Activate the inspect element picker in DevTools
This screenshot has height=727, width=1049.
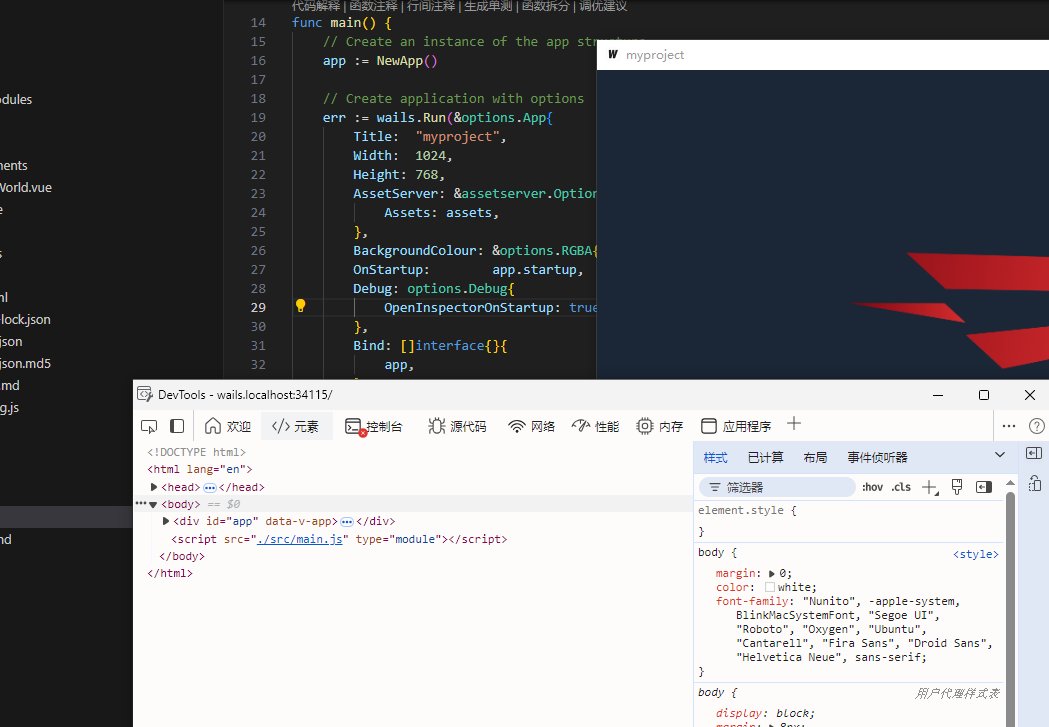149,426
